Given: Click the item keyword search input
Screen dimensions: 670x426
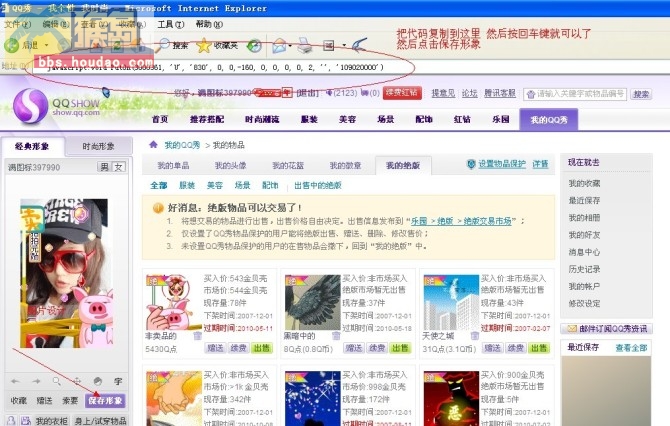Looking at the screenshot, I should (x=575, y=94).
